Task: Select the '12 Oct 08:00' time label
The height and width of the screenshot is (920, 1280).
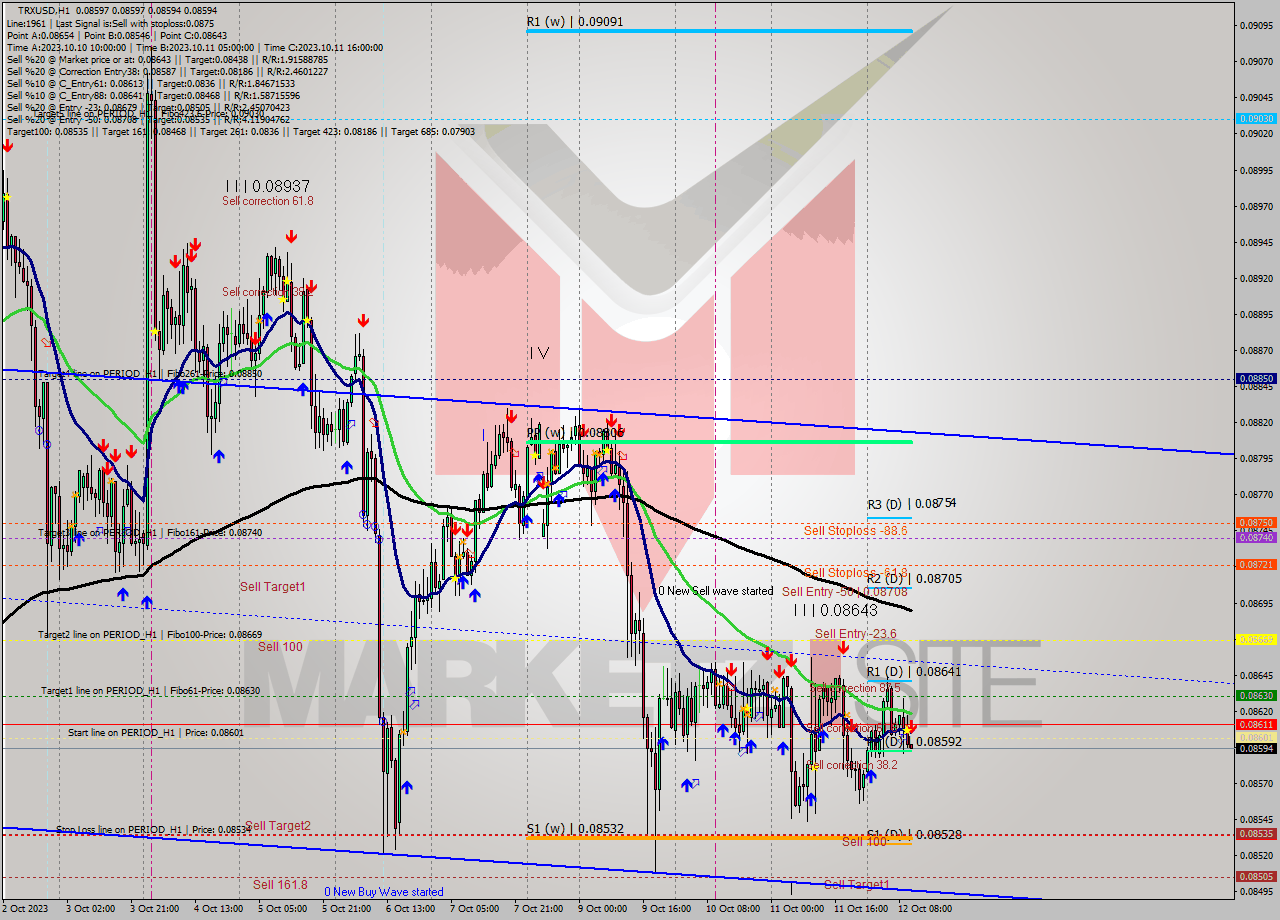Action: (x=924, y=909)
